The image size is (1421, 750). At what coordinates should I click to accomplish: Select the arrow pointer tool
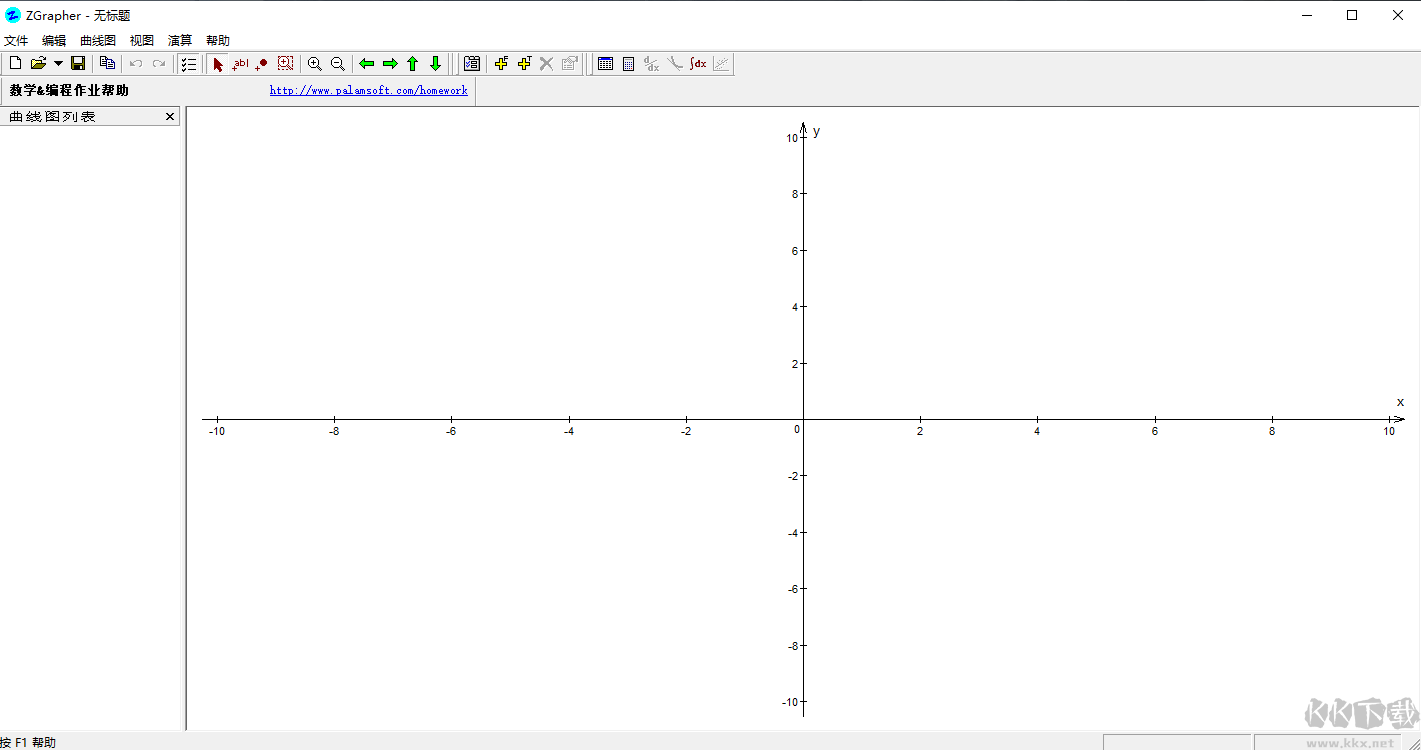(218, 64)
